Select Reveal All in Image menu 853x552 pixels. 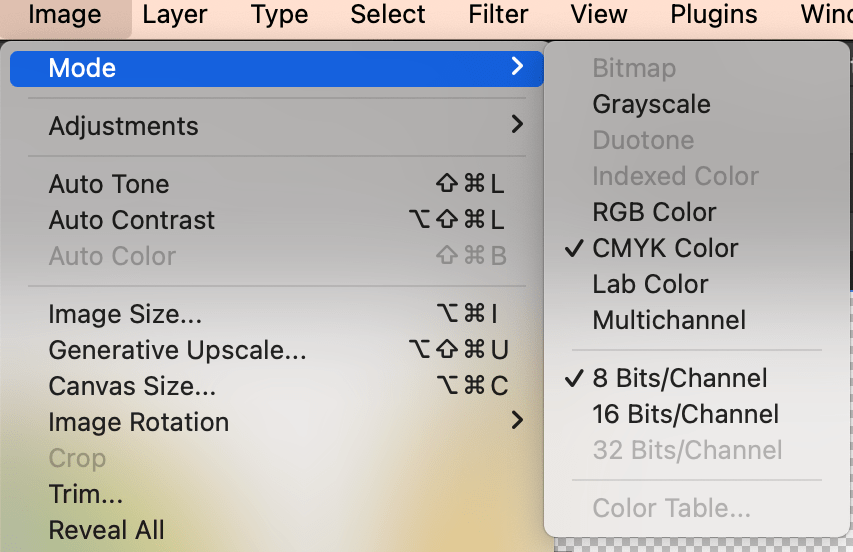[x=107, y=530]
